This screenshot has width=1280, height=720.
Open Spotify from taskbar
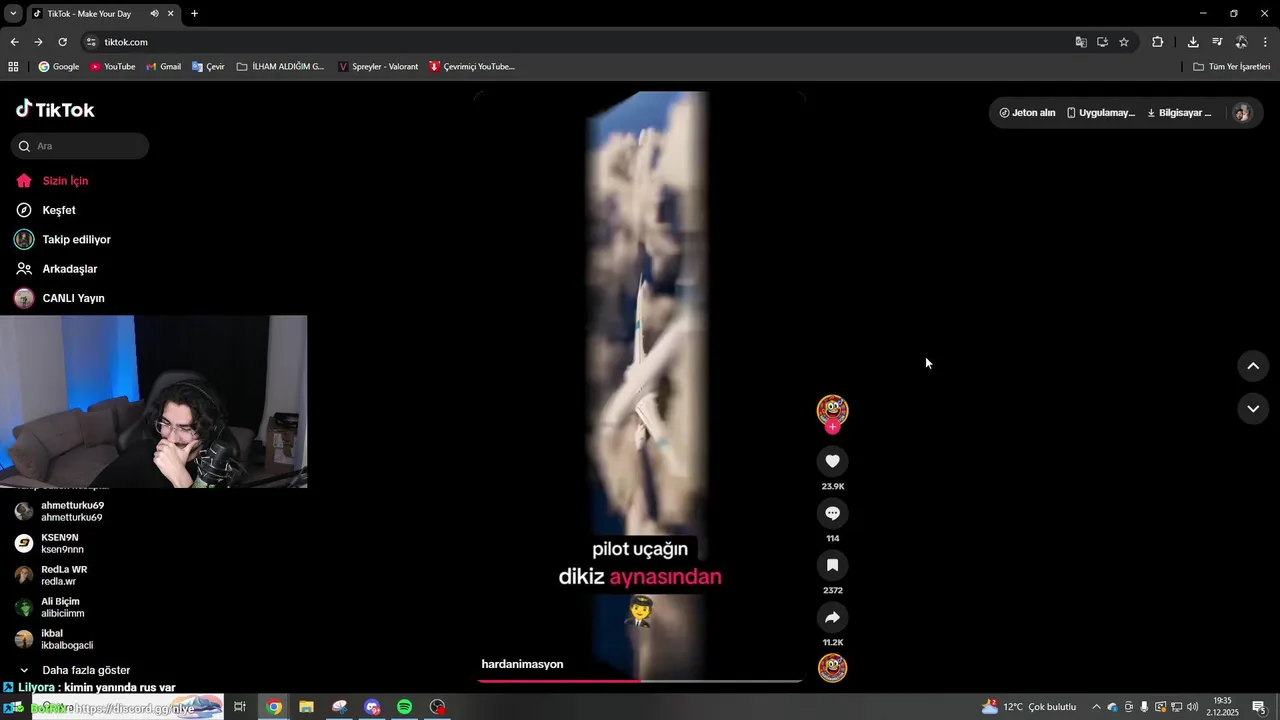point(404,707)
